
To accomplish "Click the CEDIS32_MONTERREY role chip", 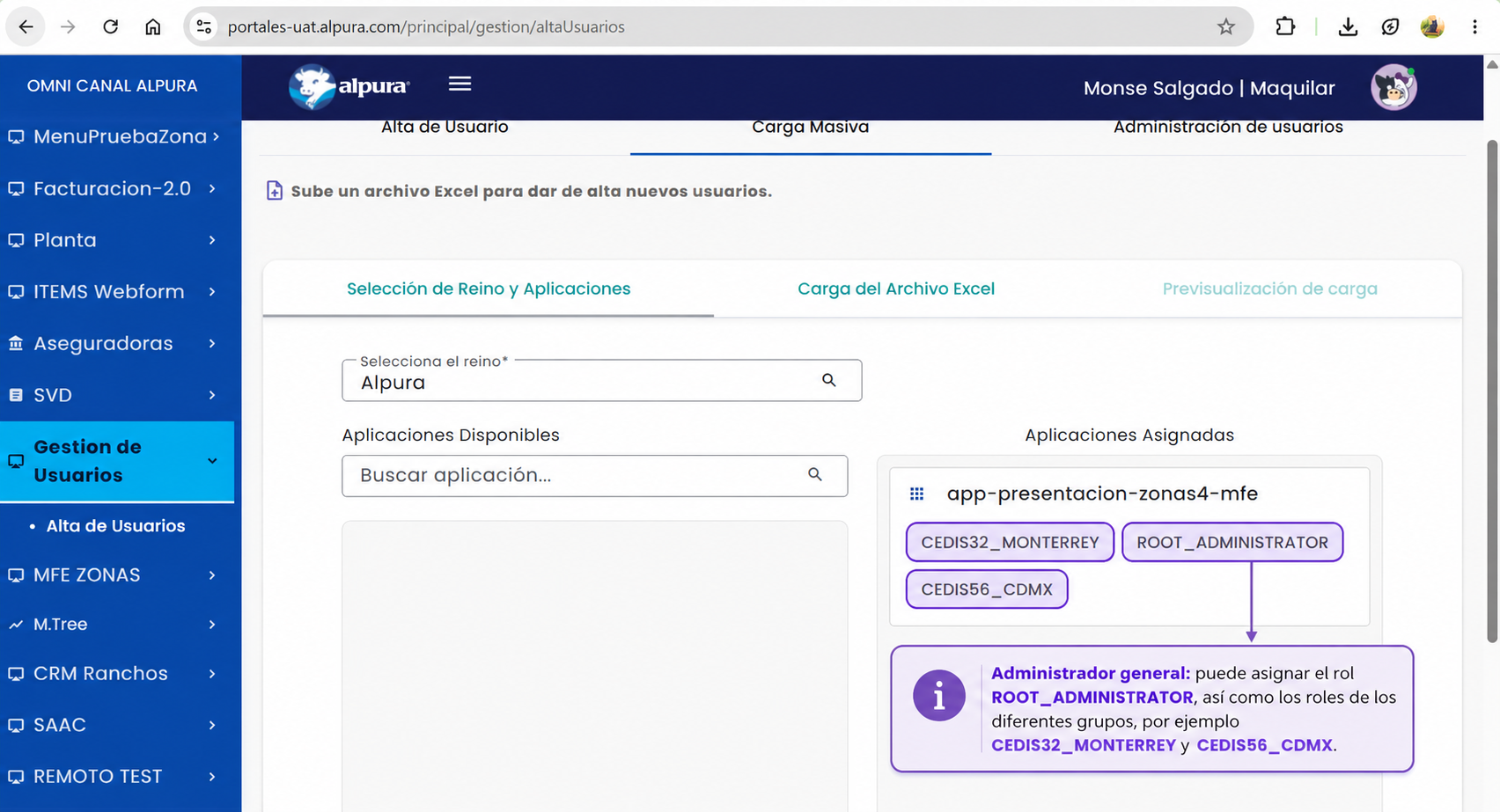I will [1010, 542].
